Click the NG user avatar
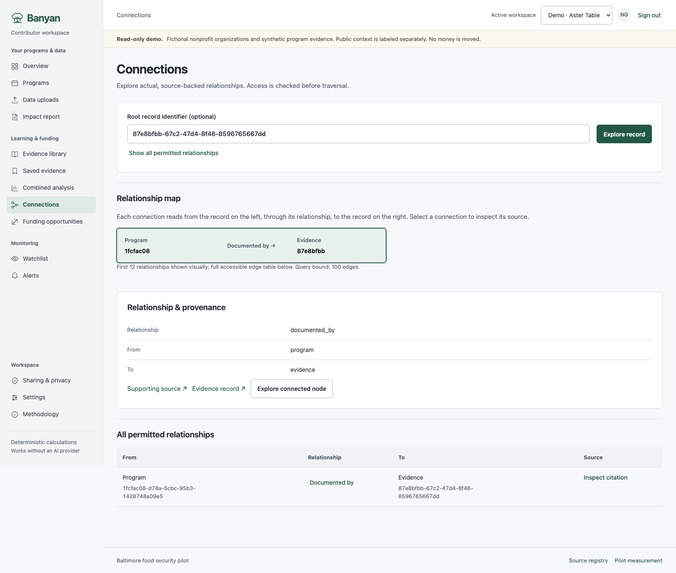676x573 pixels. [624, 15]
